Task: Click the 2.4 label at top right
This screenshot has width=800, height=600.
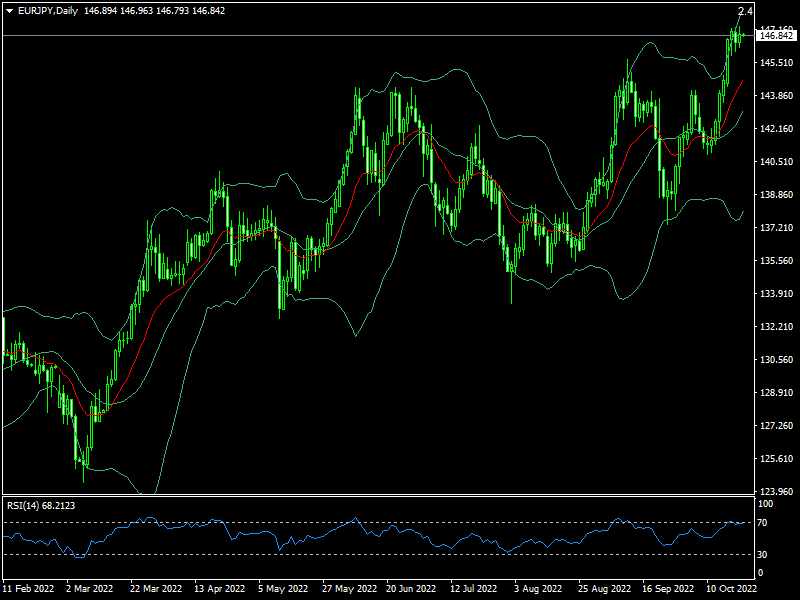Action: 745,11
